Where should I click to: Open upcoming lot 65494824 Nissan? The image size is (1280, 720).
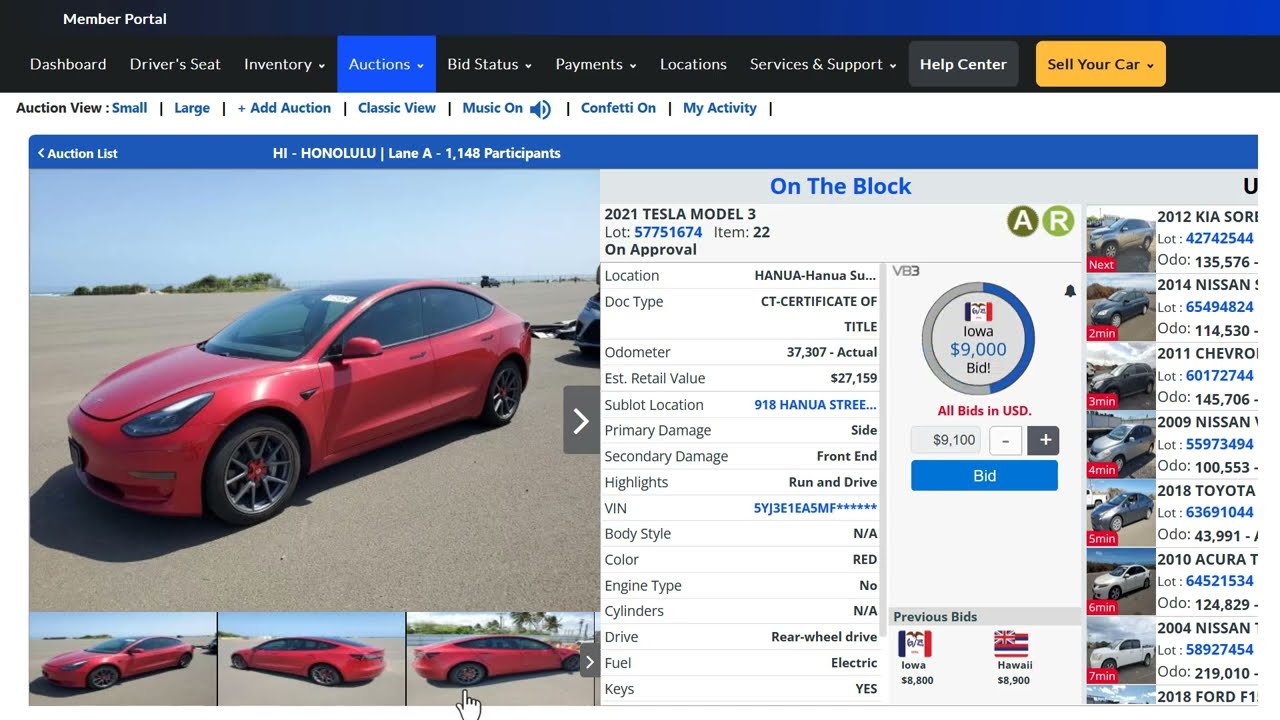tap(1219, 307)
